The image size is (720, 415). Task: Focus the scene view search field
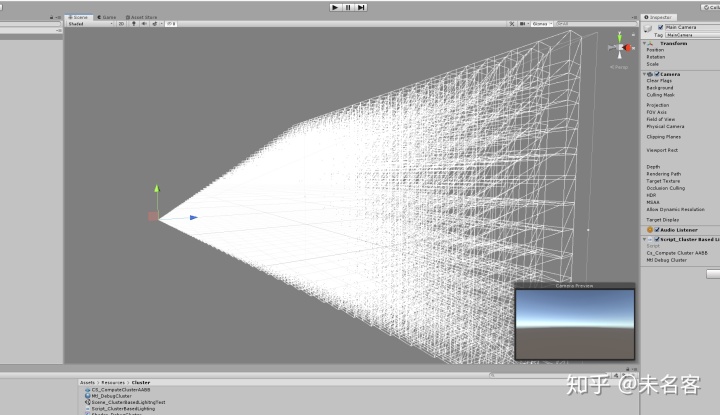tap(596, 23)
